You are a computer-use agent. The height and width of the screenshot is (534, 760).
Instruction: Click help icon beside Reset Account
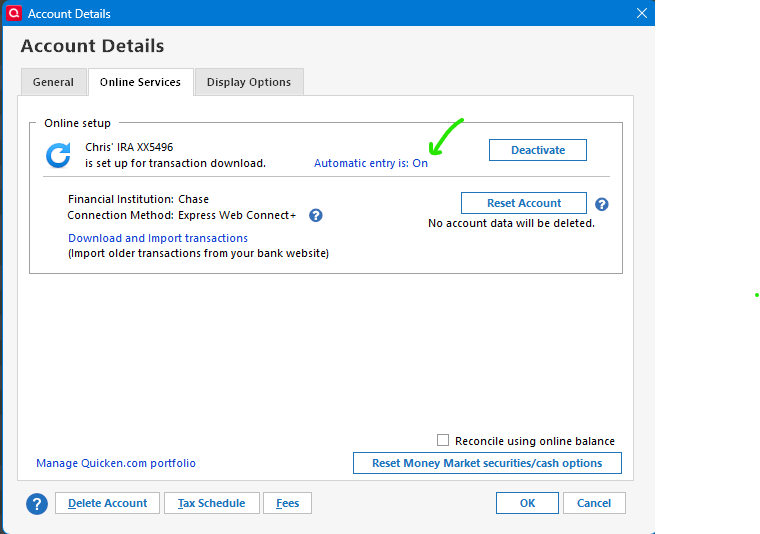[x=601, y=204]
